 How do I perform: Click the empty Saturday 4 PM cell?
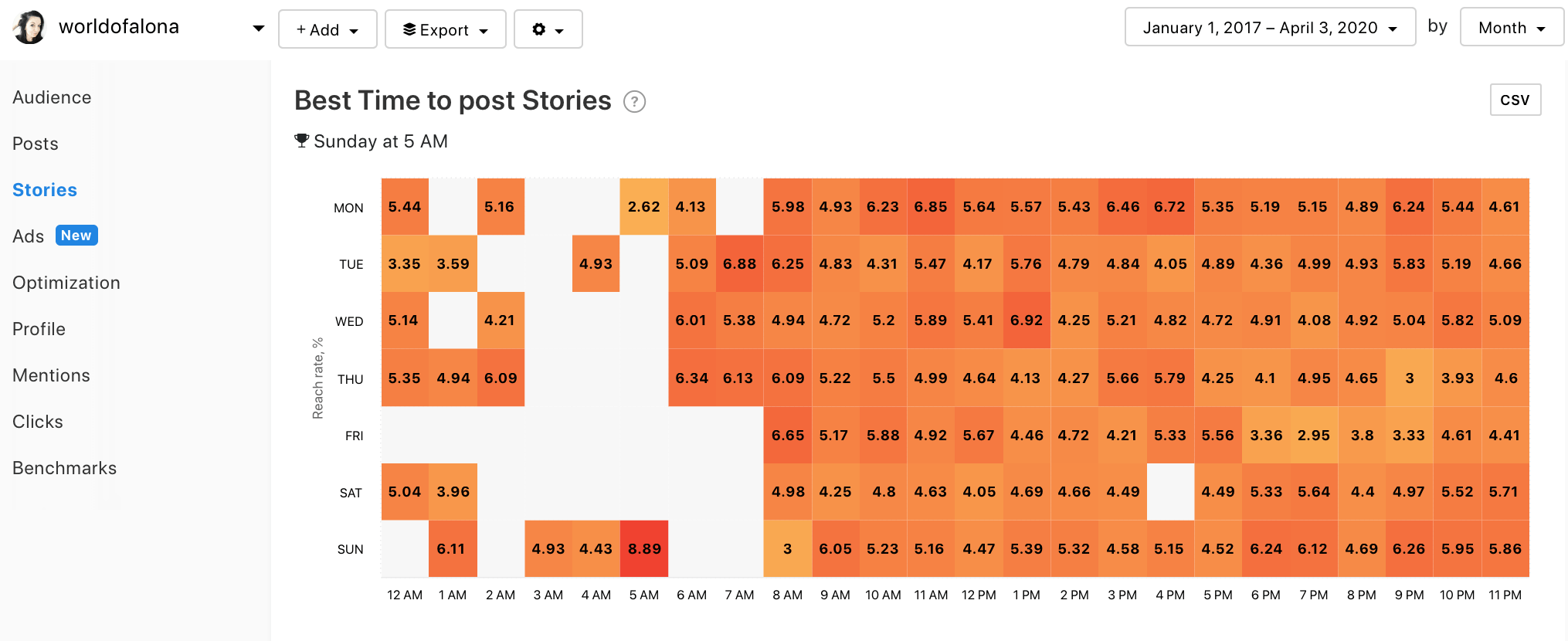[x=1169, y=492]
